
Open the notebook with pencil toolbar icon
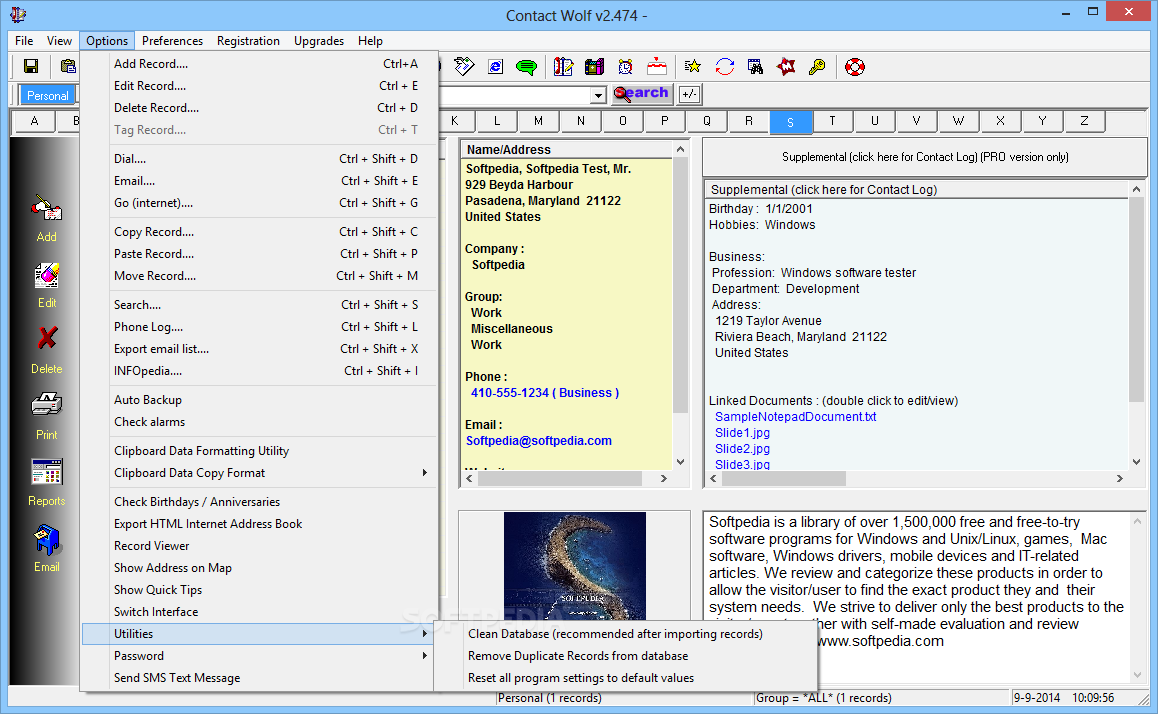click(x=563, y=66)
